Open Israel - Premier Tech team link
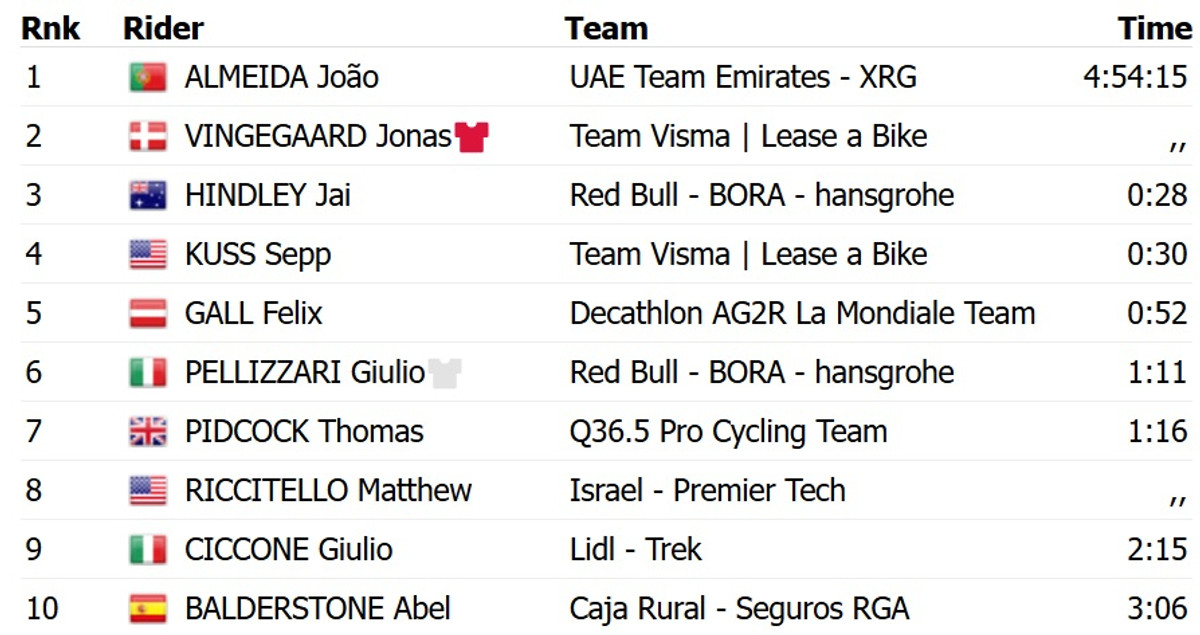This screenshot has width=1200, height=635. [707, 491]
